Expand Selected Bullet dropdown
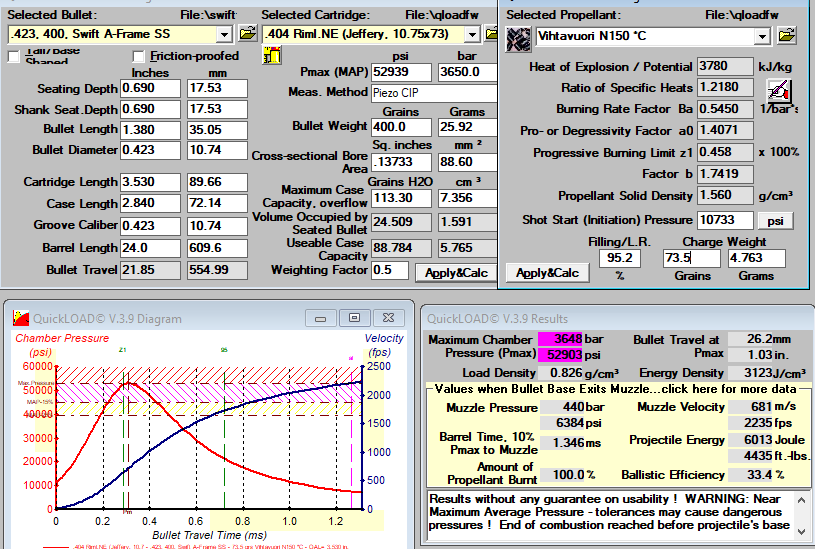 click(x=224, y=35)
